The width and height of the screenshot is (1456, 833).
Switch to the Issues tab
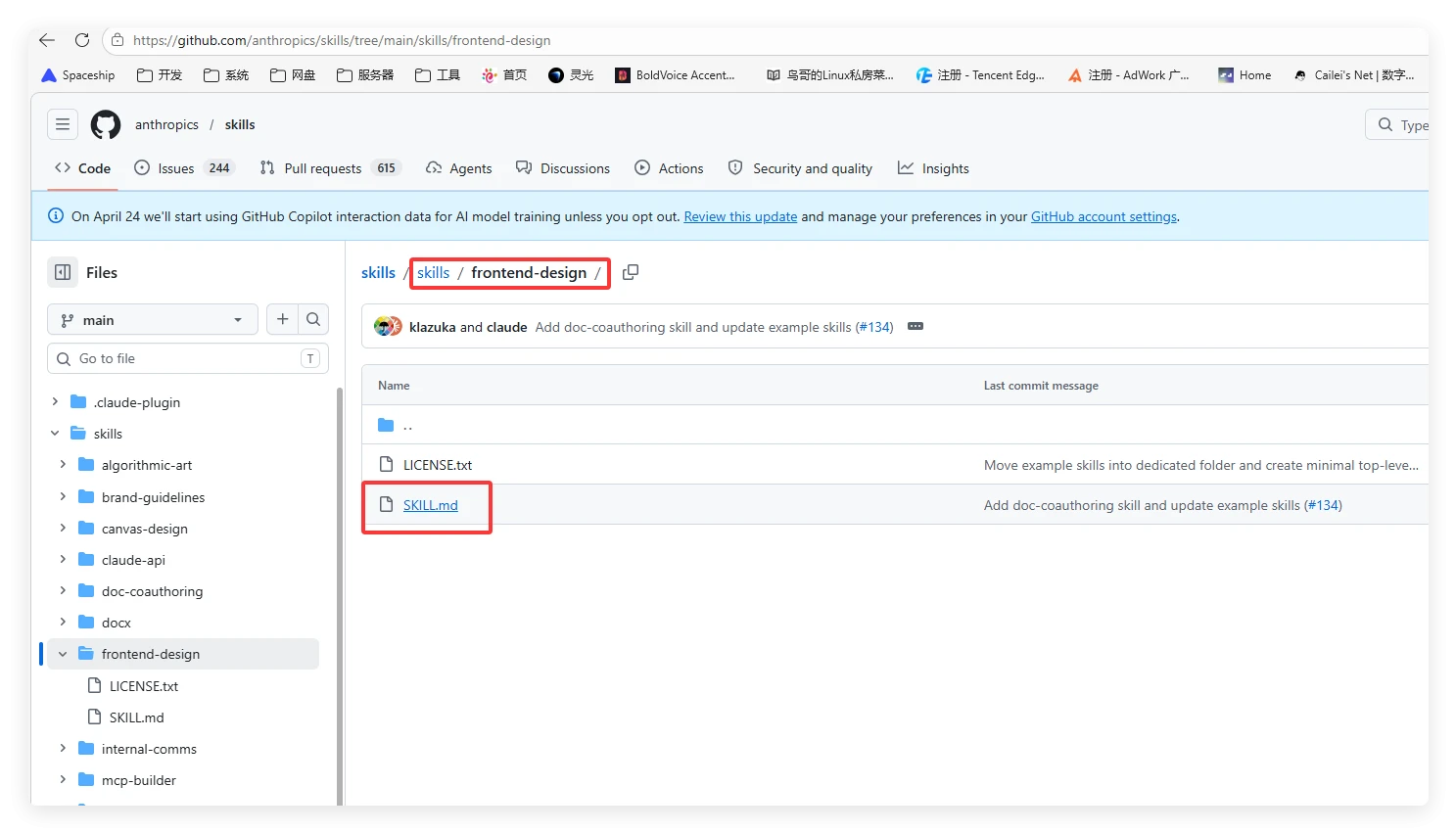[184, 168]
